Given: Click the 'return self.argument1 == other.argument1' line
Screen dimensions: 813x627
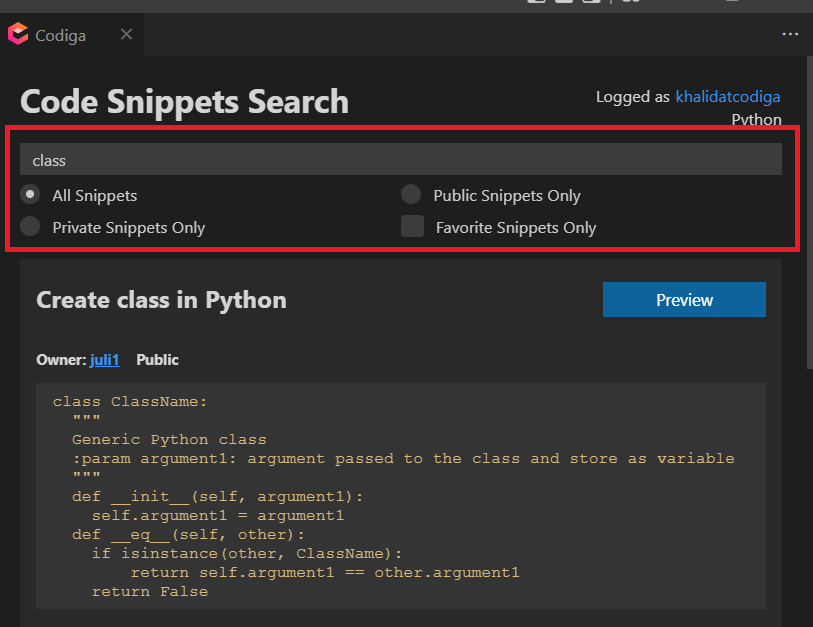Looking at the screenshot, I should pyautogui.click(x=325, y=573).
